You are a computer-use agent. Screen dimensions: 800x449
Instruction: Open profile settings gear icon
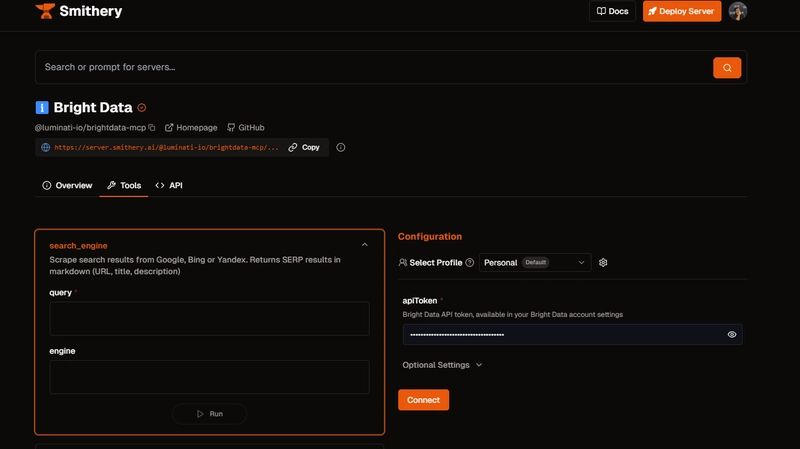[x=603, y=263]
